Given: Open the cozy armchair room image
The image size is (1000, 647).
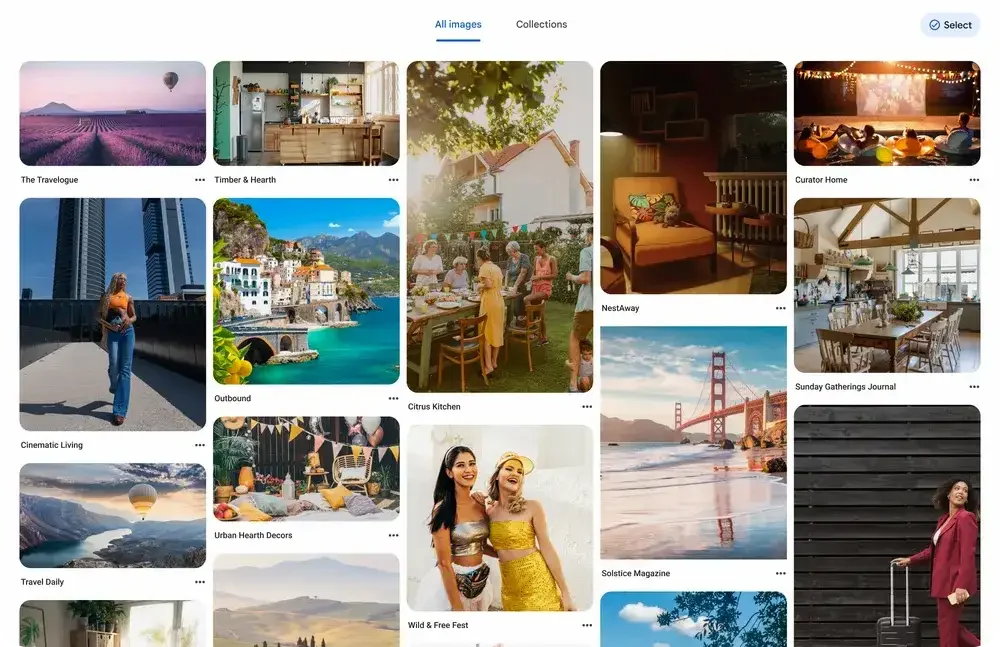Looking at the screenshot, I should click(693, 177).
